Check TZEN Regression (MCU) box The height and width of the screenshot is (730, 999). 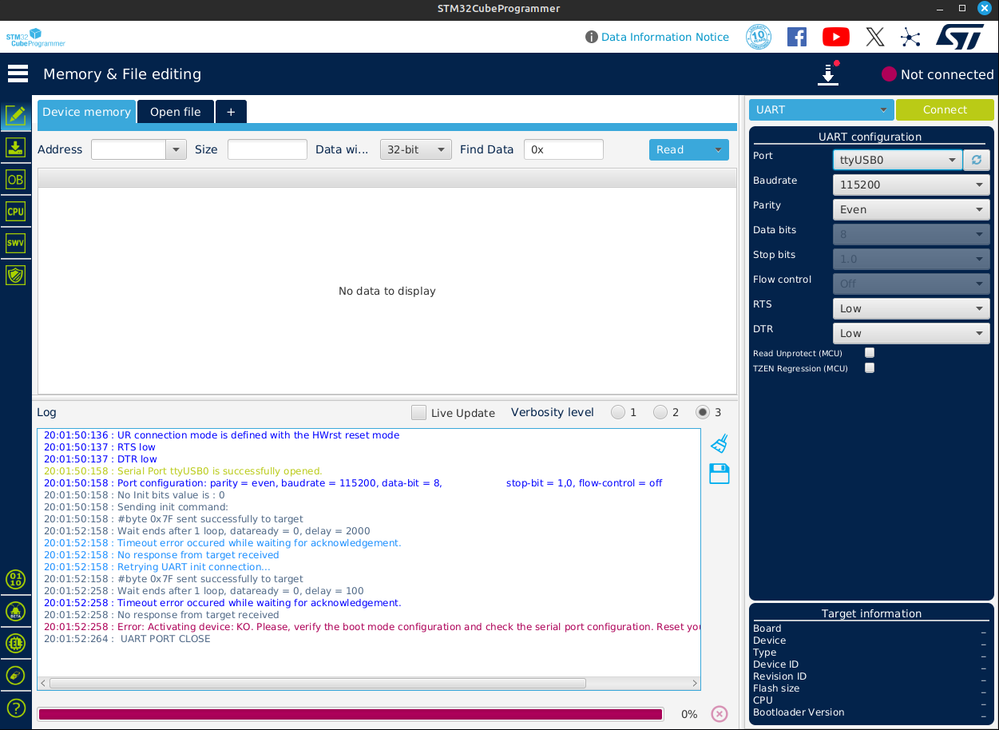870,368
